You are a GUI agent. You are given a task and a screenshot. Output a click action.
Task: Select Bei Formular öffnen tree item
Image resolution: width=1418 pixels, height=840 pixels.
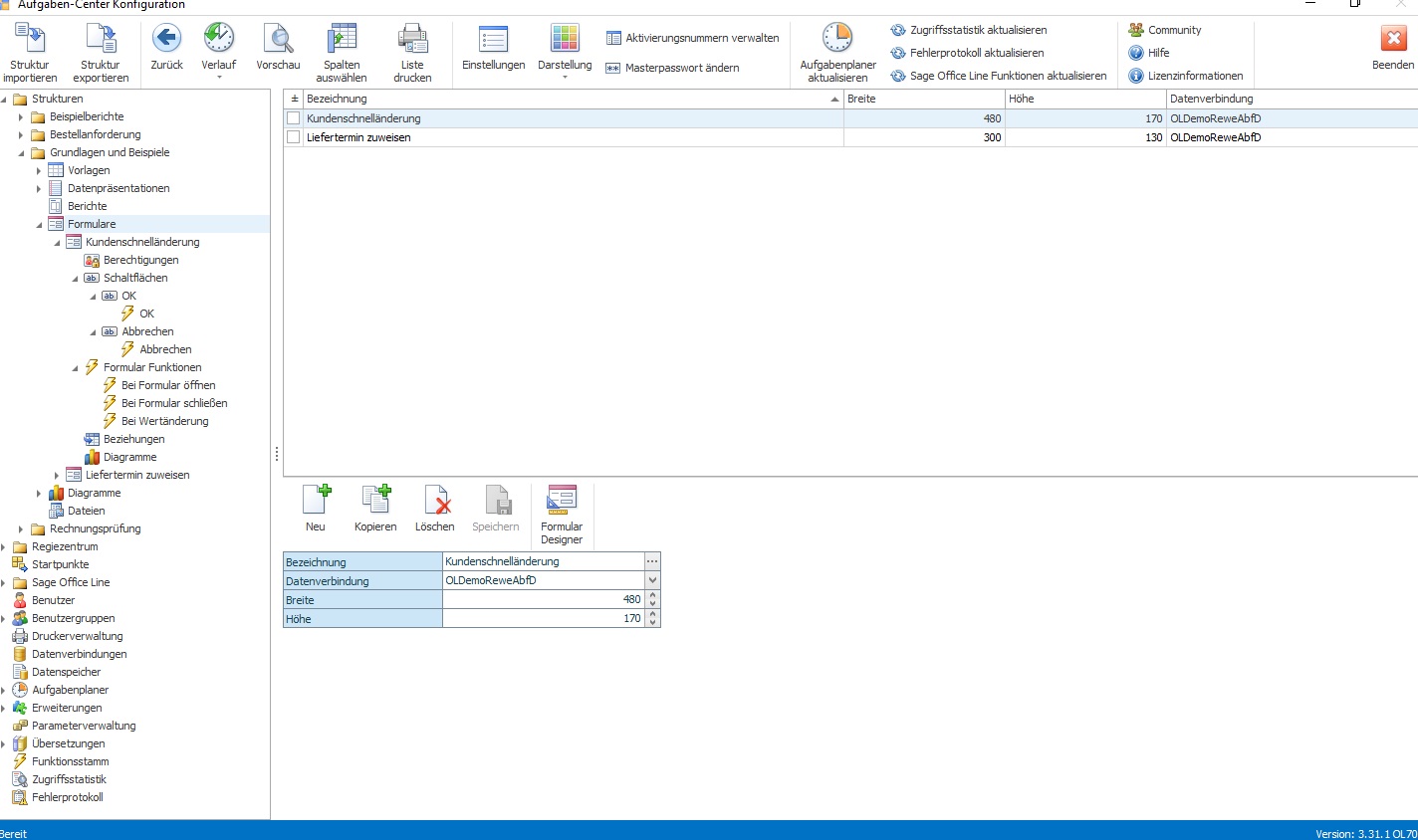point(168,385)
